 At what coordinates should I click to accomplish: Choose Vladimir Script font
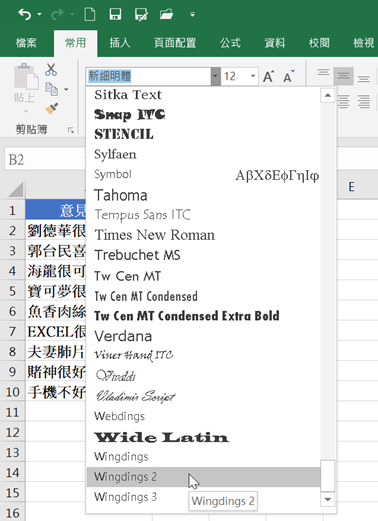coord(203,396)
